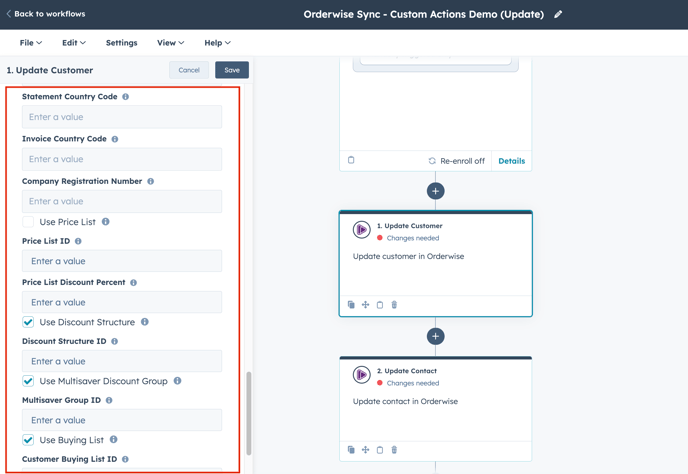
Task: Clone the Update Customer action
Action: 351,305
